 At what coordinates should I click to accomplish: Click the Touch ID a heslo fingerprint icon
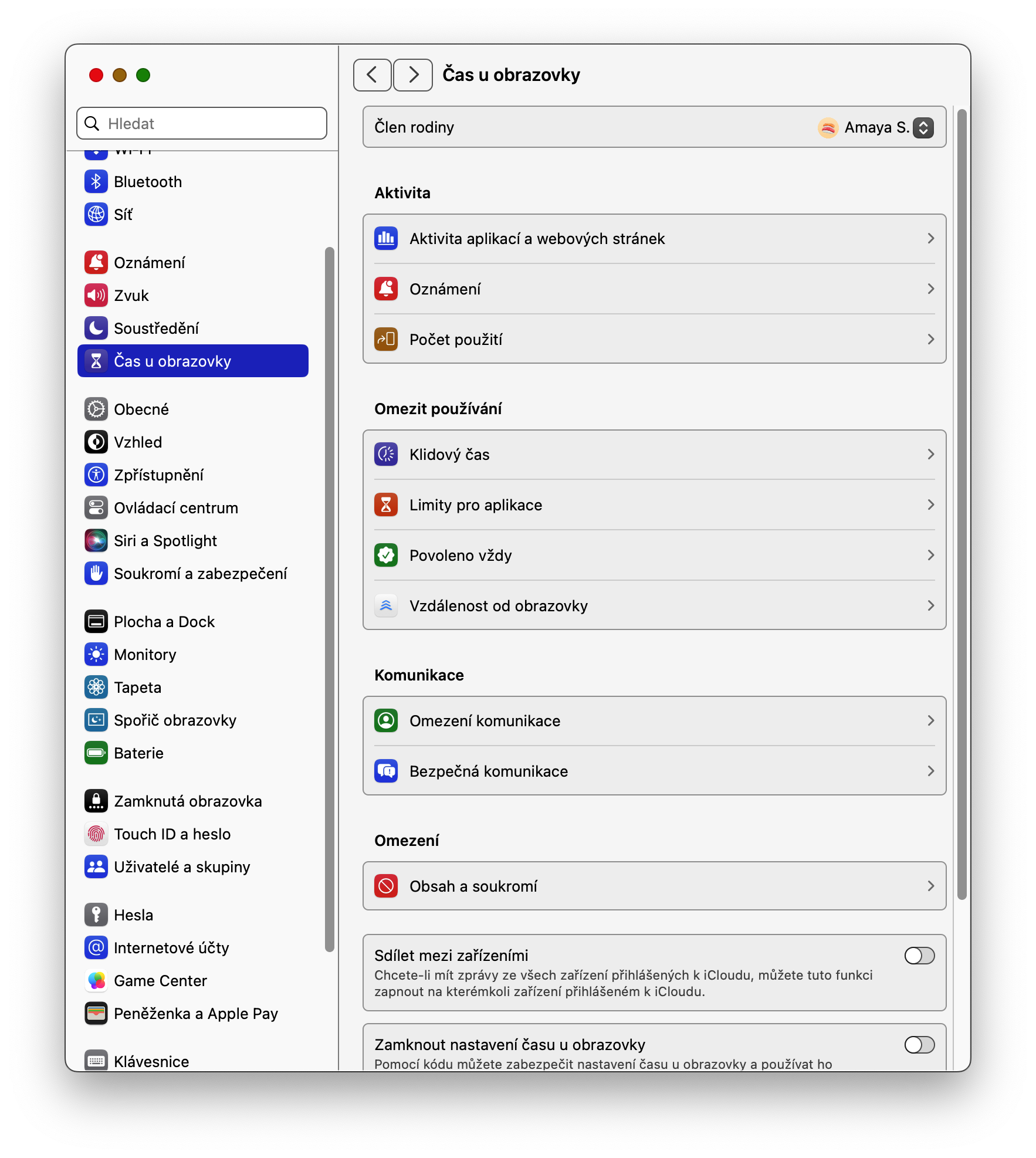click(x=96, y=834)
